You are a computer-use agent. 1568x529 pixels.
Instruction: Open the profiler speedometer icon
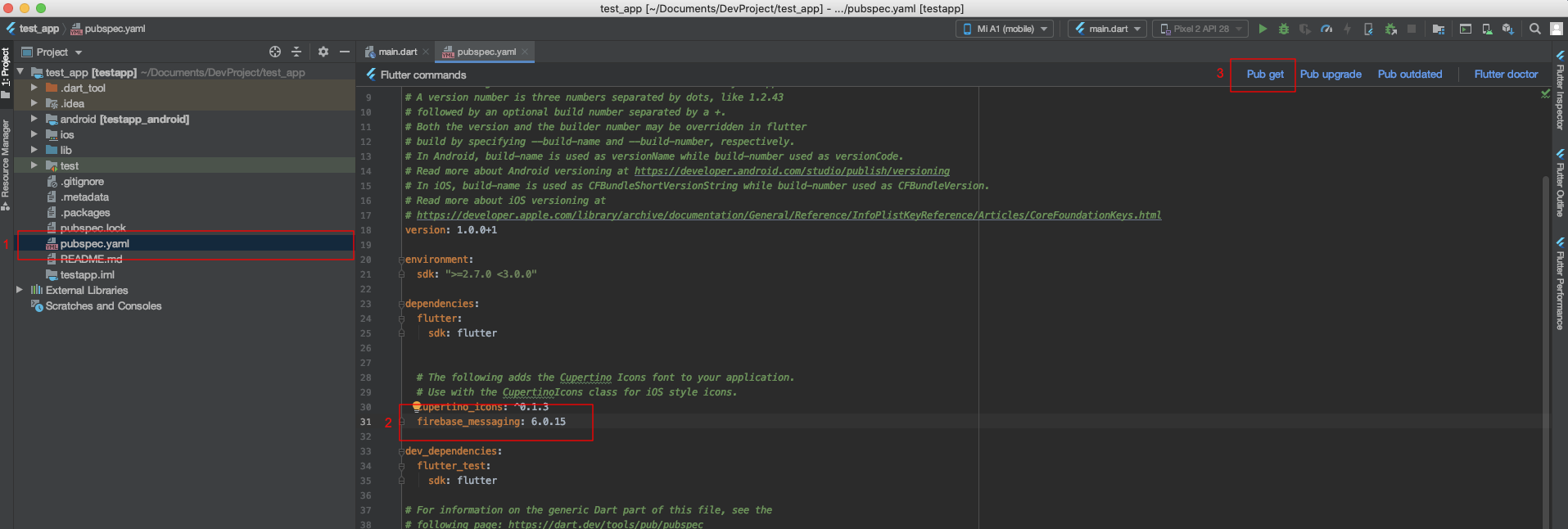point(1326,29)
